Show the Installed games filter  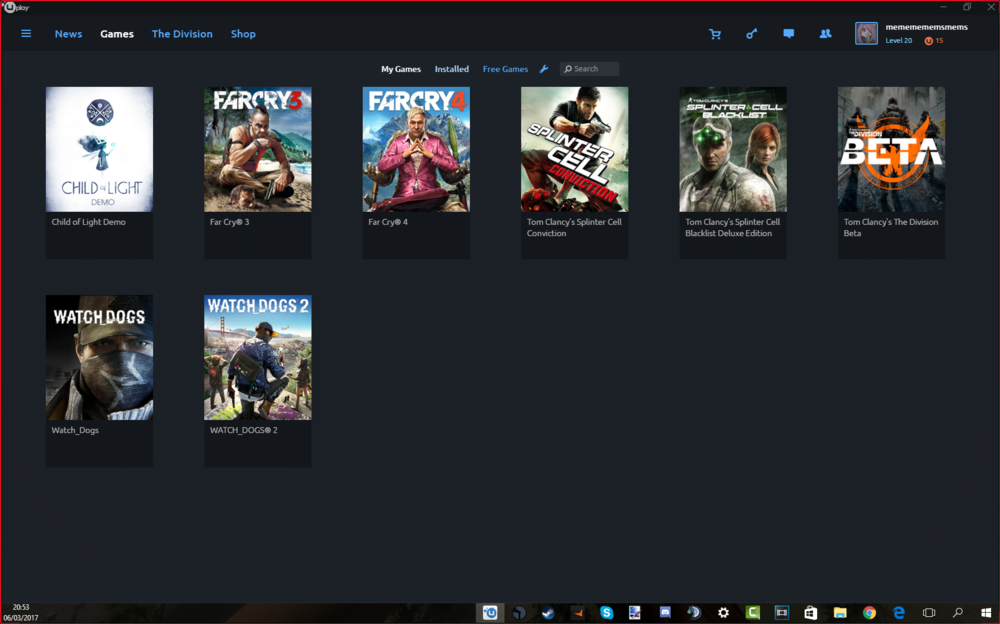click(x=451, y=69)
